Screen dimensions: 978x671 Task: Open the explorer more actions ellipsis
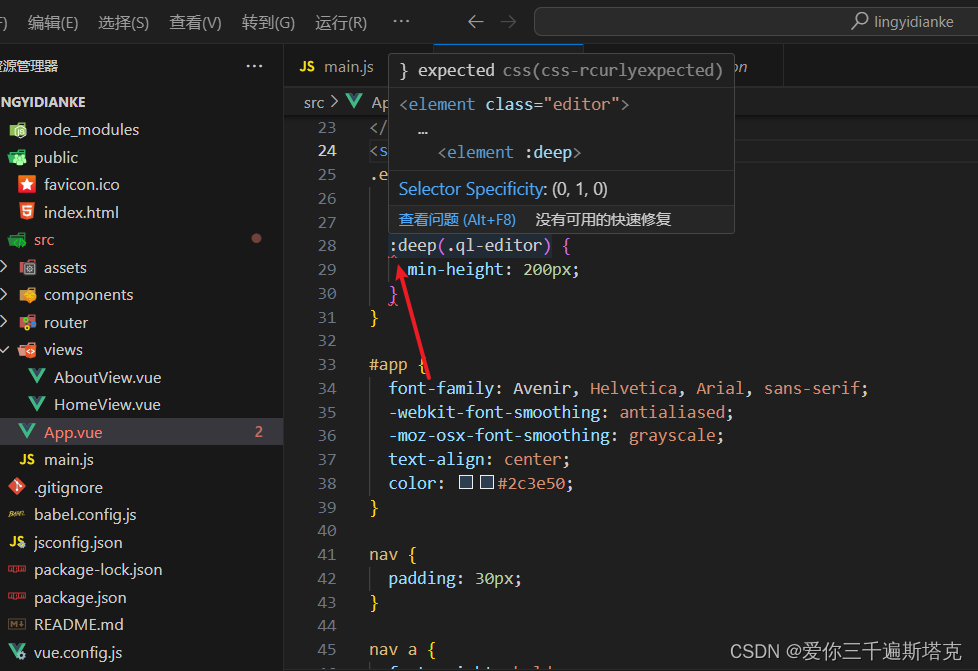coord(253,65)
